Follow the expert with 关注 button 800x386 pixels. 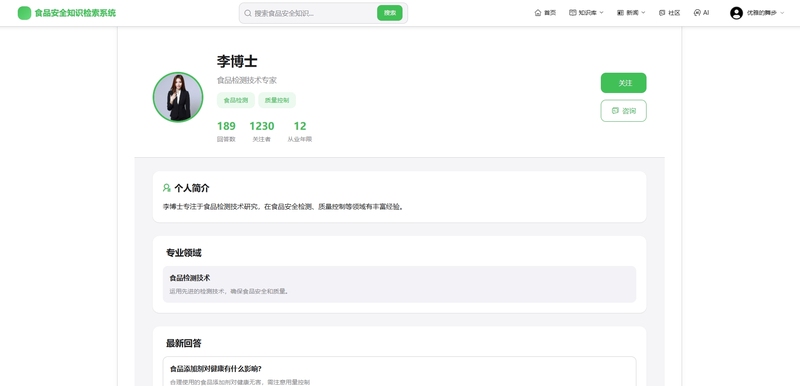tap(623, 83)
